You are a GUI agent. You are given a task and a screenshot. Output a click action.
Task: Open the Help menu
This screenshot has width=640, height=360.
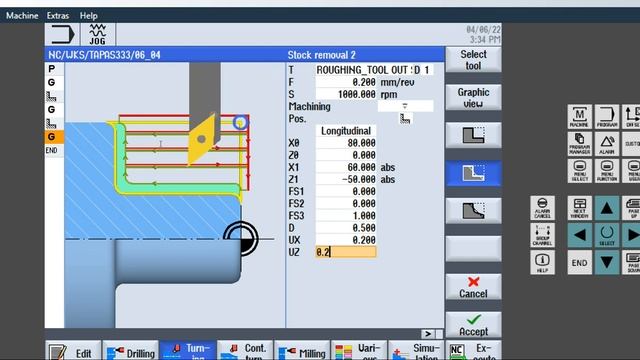click(x=89, y=16)
